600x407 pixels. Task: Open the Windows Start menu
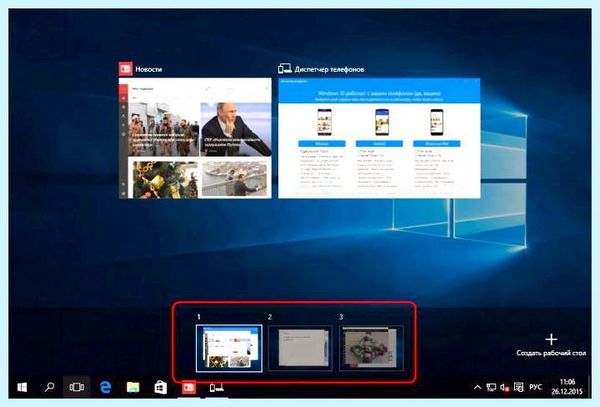click(x=22, y=387)
